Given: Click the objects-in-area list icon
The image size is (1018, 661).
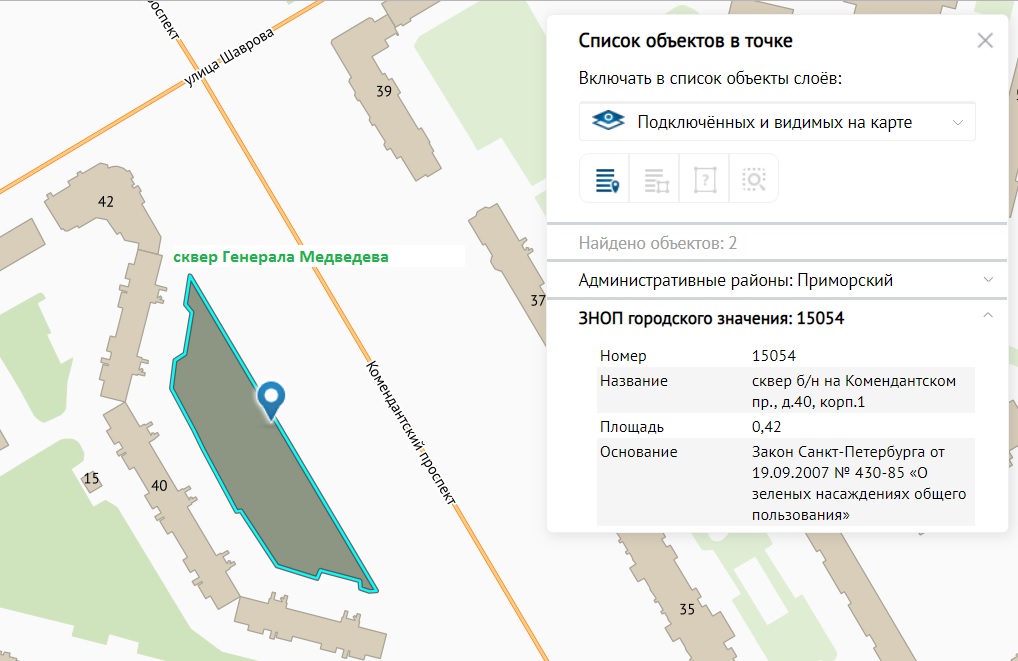Looking at the screenshot, I should (x=656, y=180).
